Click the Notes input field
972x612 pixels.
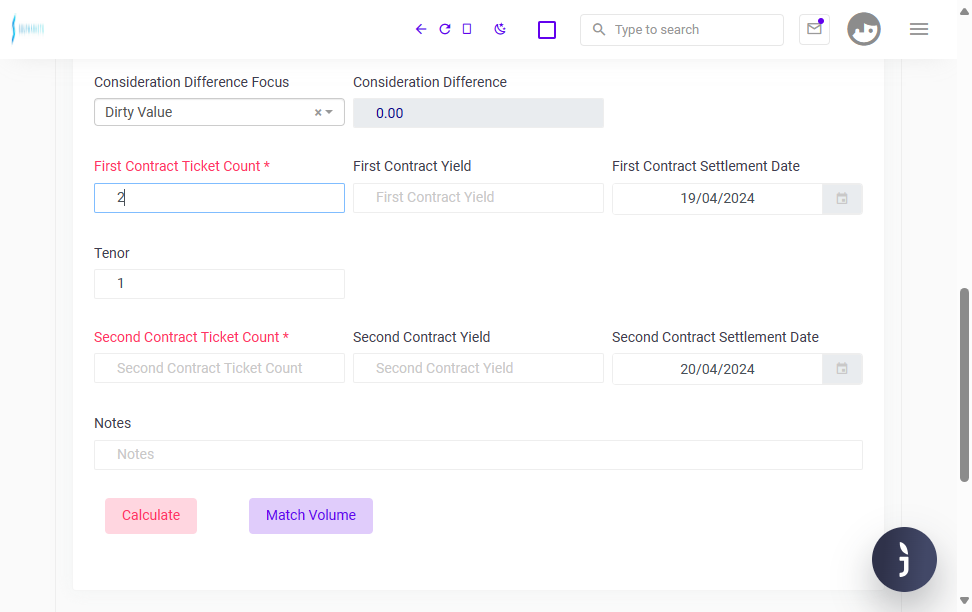pos(478,455)
